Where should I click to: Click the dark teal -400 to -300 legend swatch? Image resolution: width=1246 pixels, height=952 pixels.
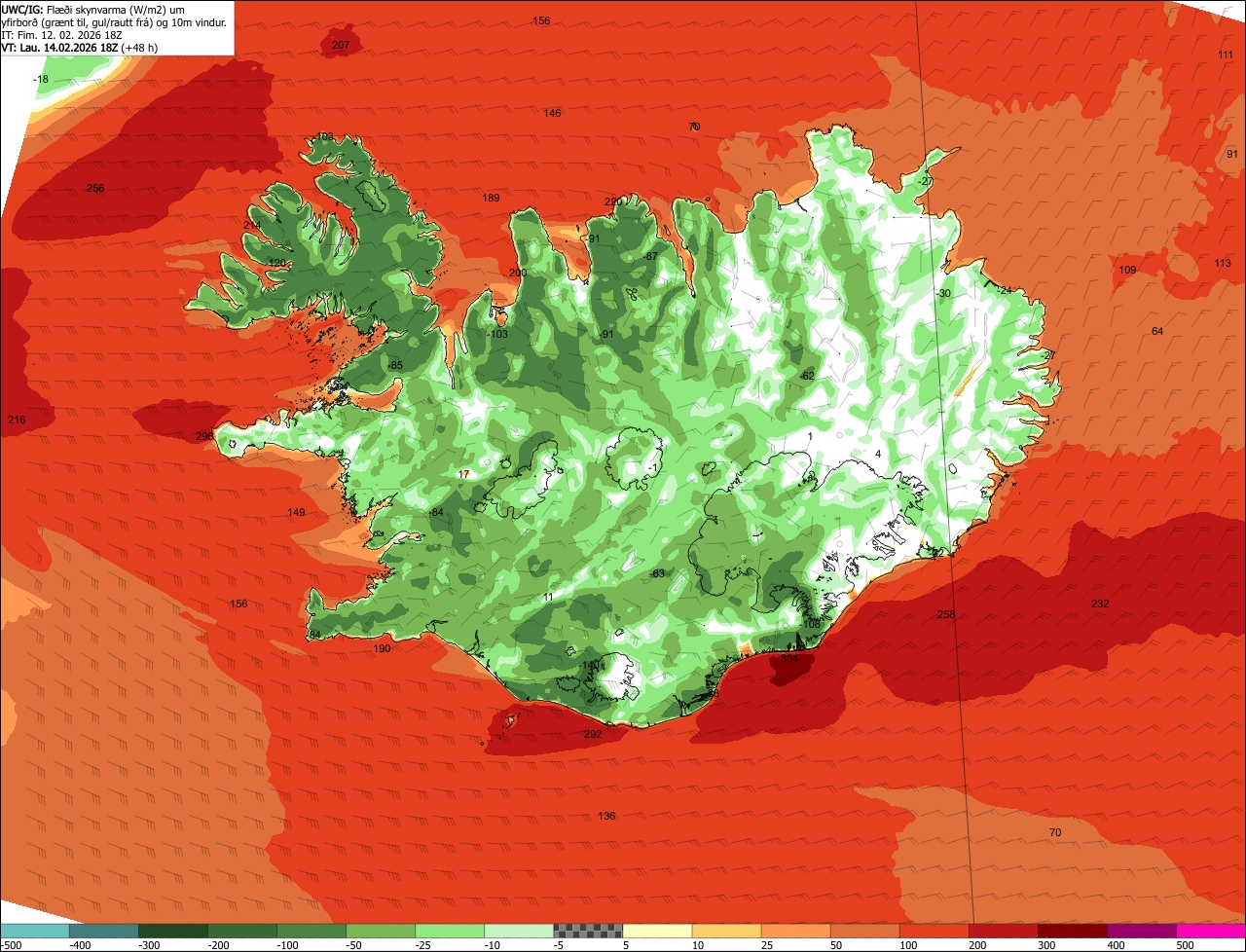click(x=104, y=931)
